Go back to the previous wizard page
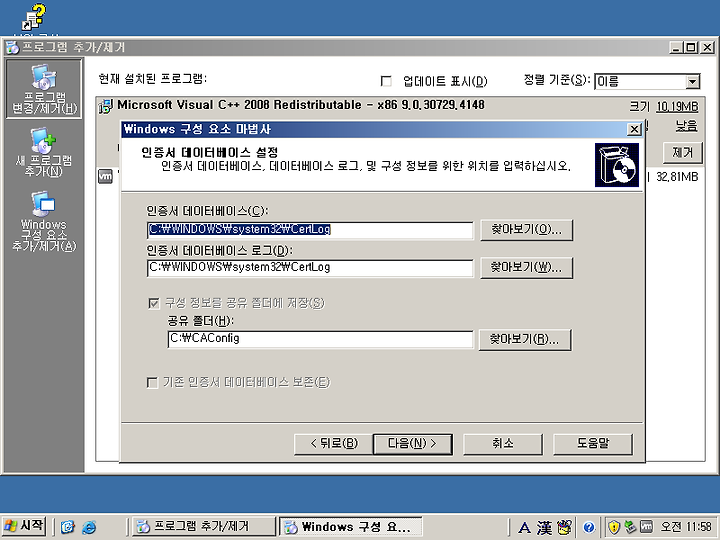The height and width of the screenshot is (540, 720). (x=334, y=444)
